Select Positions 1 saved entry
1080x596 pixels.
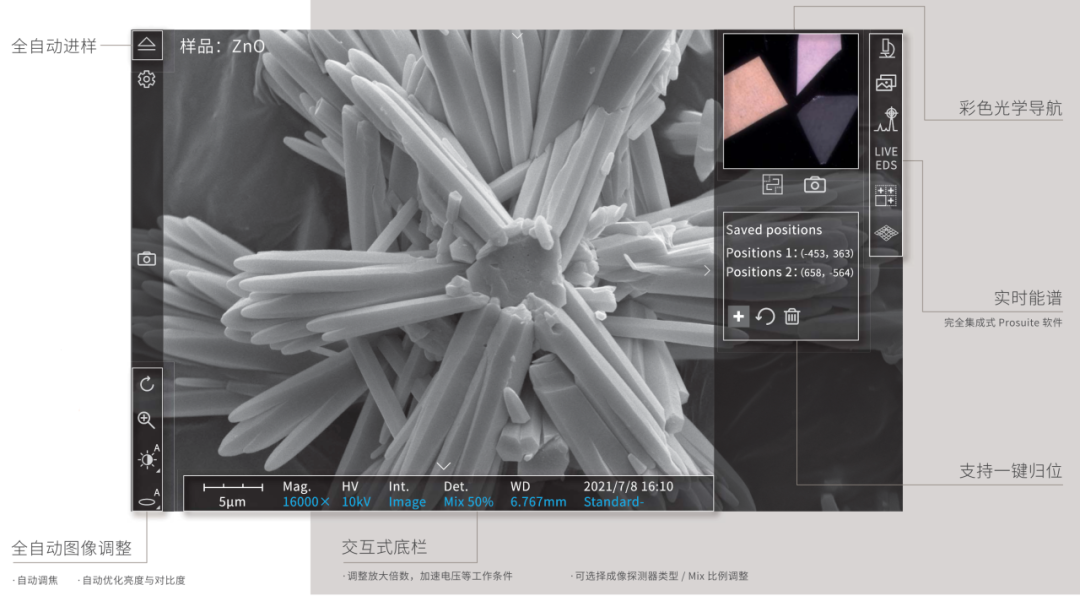789,253
